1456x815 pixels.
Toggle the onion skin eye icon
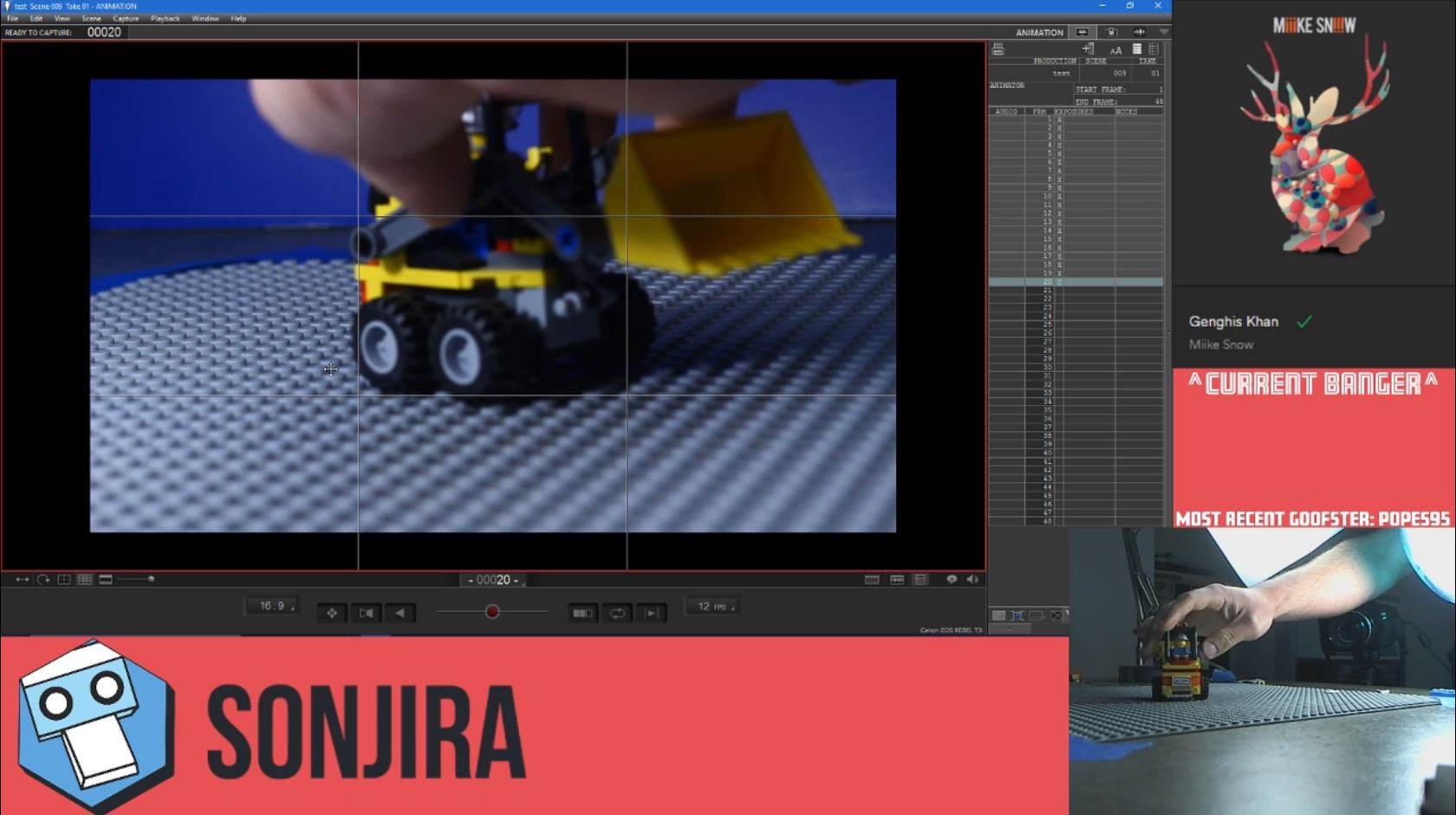pyautogui.click(x=952, y=579)
